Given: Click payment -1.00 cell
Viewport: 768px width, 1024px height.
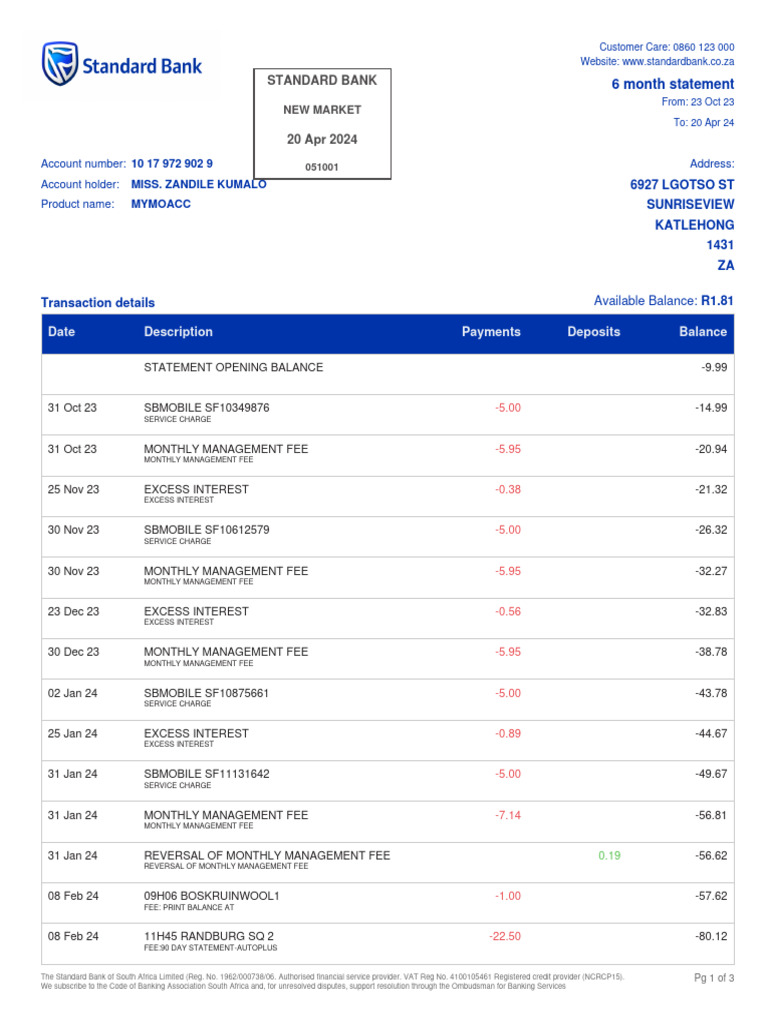Looking at the screenshot, I should pyautogui.click(x=508, y=897).
